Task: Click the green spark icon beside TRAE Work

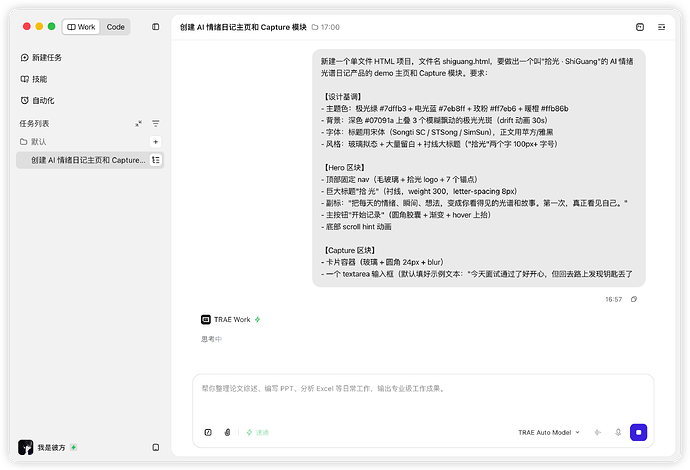Action: [x=257, y=319]
